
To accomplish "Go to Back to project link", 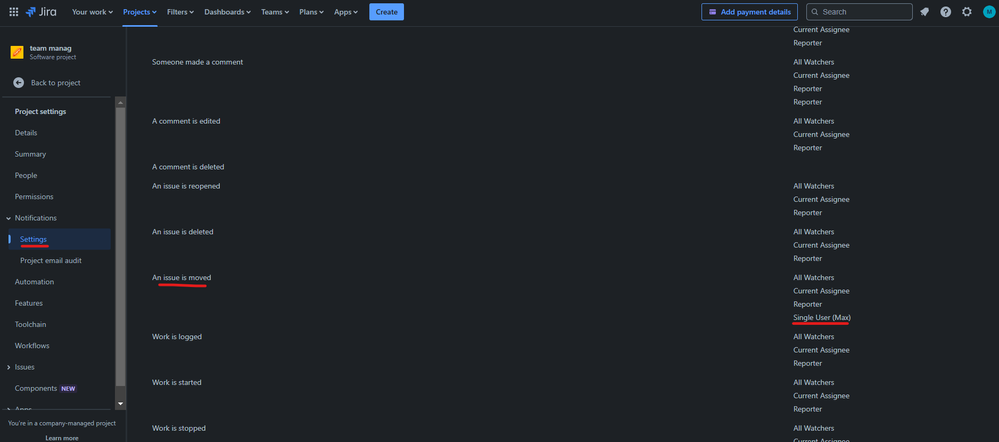I will (x=55, y=83).
